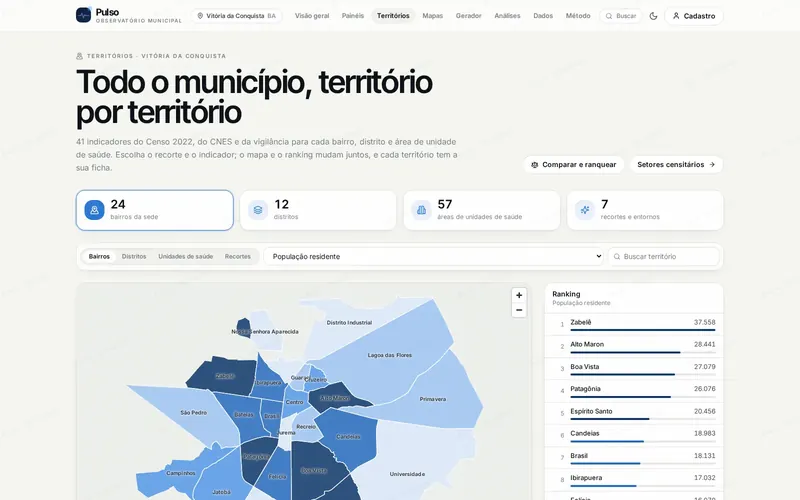Click the Campinhos map region
The image size is (800, 500).
coord(179,474)
